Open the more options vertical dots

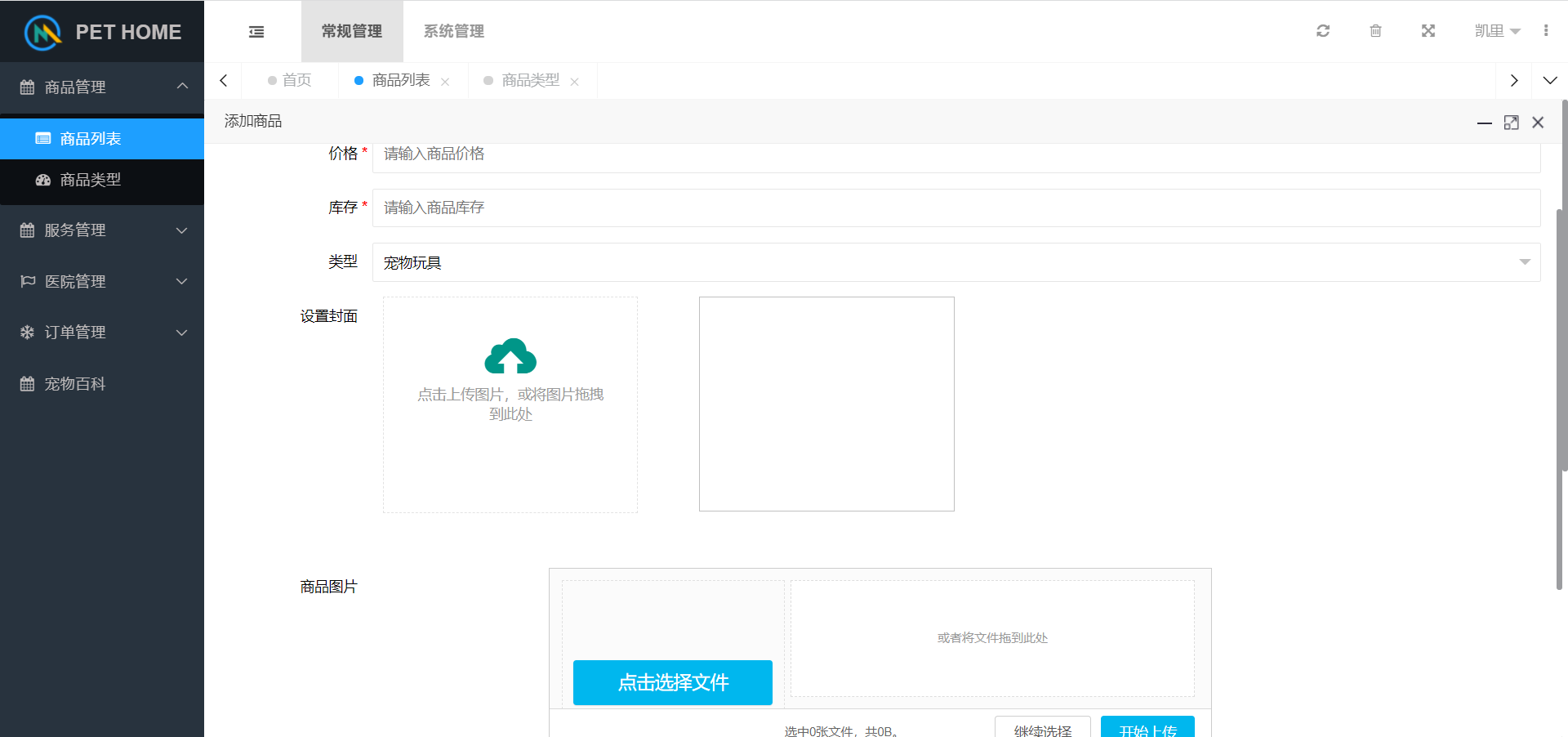point(1546,31)
